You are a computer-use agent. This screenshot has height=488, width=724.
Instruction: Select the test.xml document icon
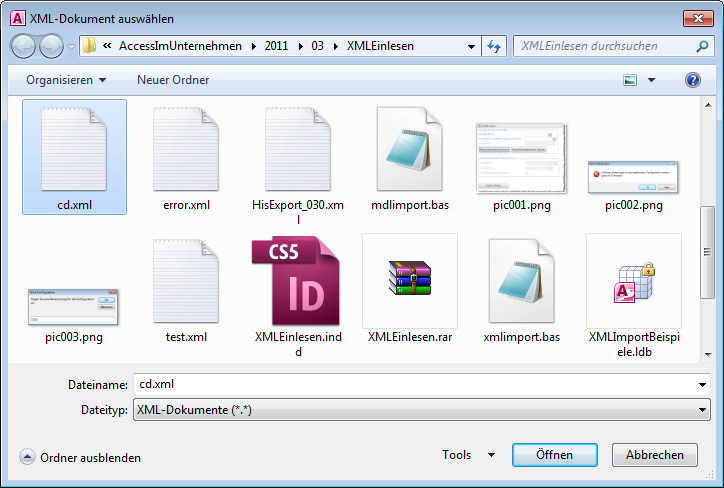click(185, 281)
